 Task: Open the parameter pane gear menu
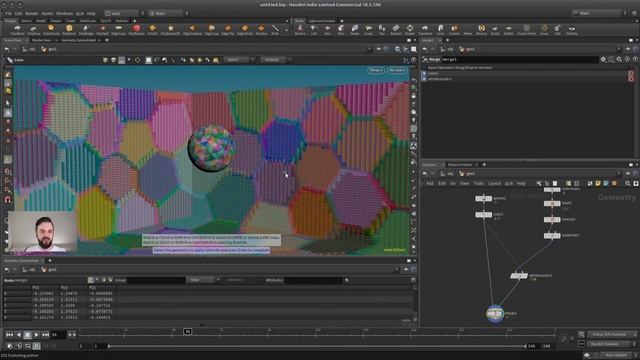click(x=603, y=60)
